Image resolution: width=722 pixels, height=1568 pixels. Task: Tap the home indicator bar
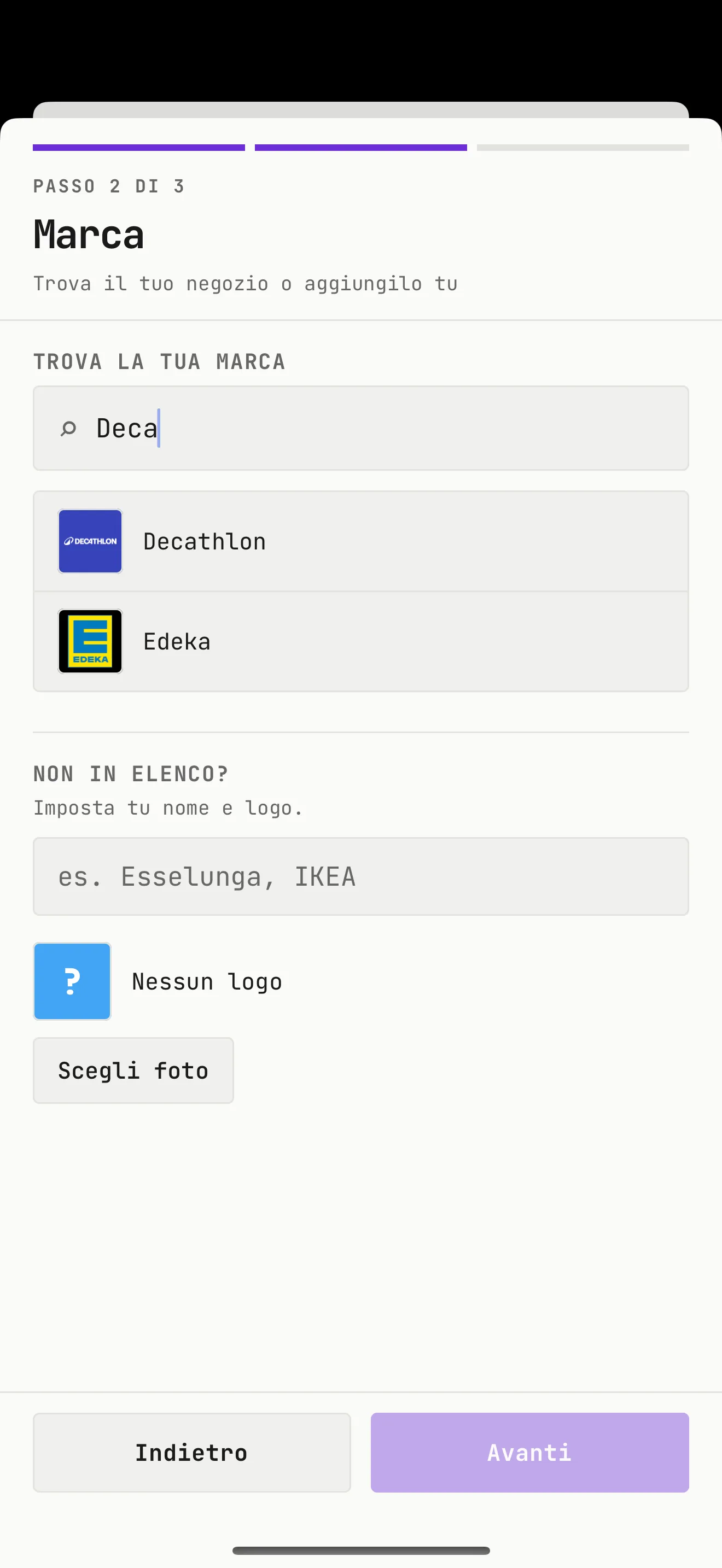coord(361,1551)
